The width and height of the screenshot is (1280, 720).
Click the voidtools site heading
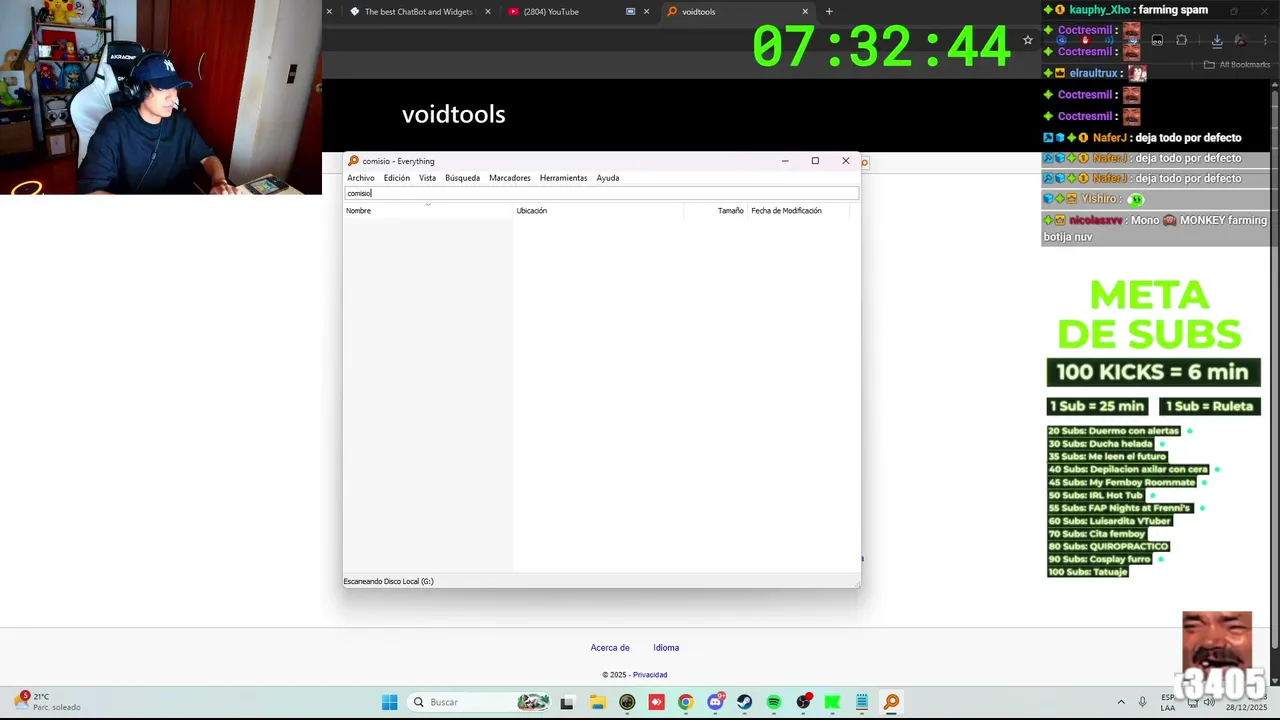pos(453,114)
